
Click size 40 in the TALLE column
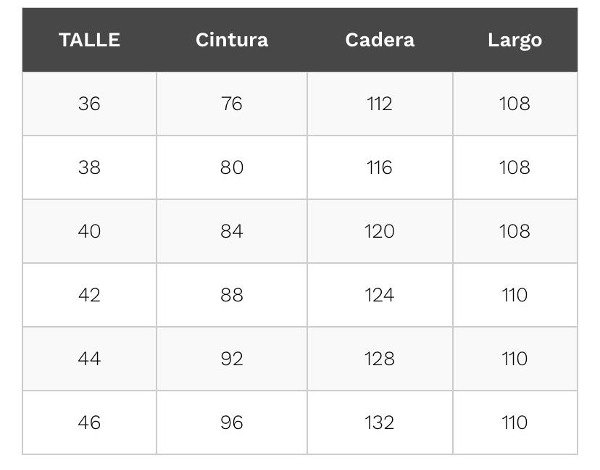tap(89, 231)
